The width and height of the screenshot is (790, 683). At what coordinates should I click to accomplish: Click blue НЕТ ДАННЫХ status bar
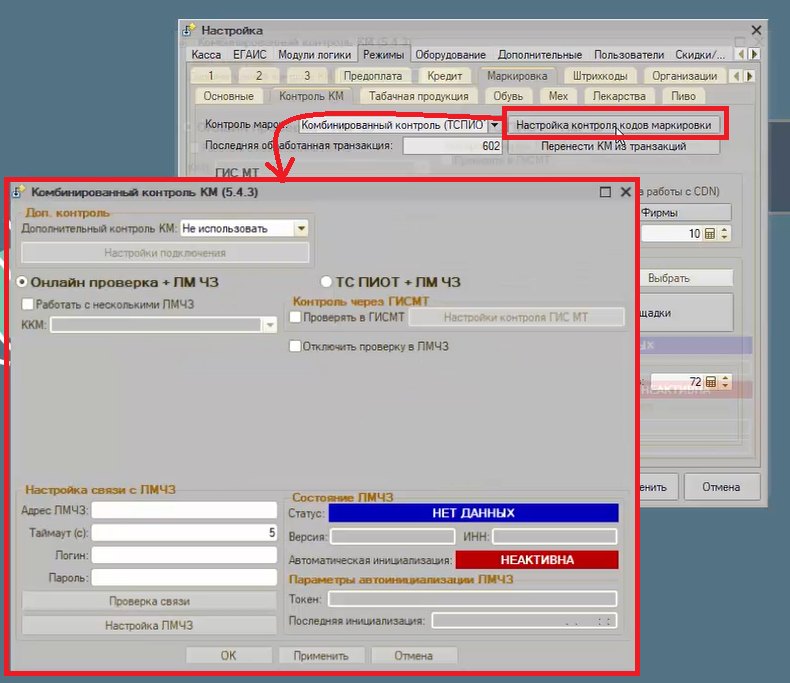click(x=473, y=513)
